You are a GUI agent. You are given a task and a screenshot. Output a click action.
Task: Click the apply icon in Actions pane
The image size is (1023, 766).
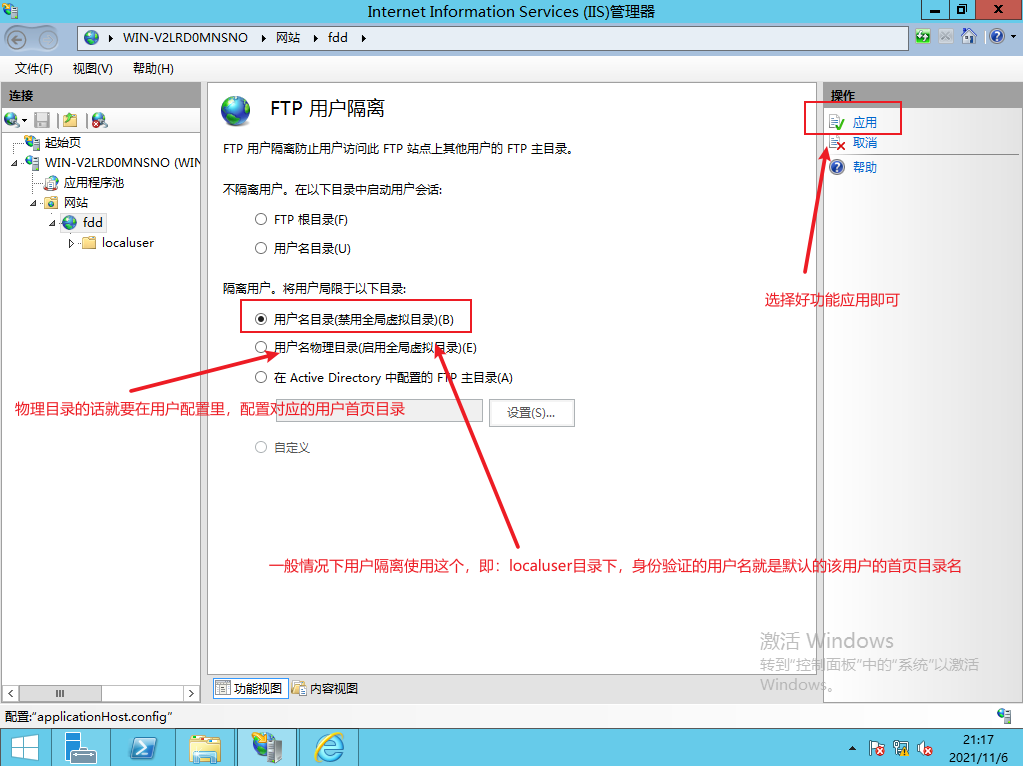[836, 122]
